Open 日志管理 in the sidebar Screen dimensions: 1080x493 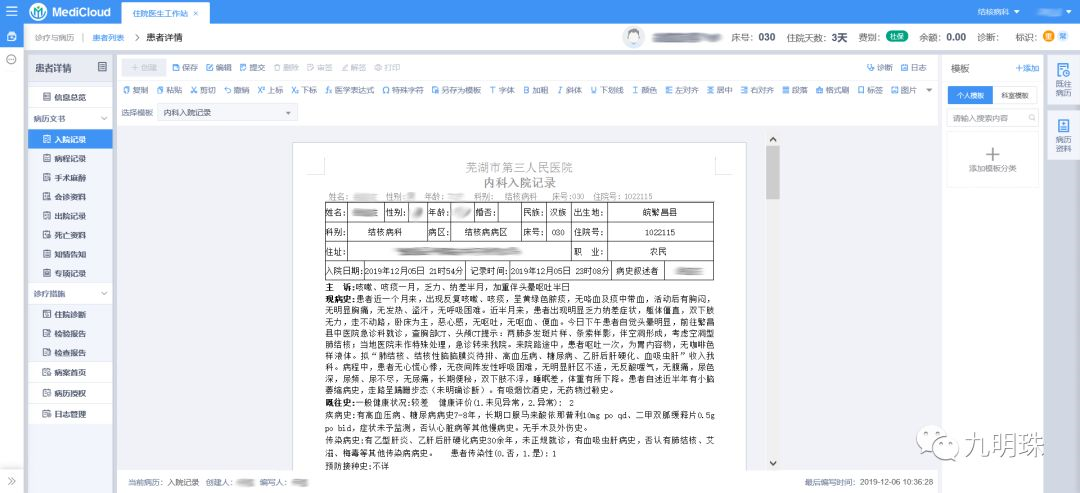point(70,415)
